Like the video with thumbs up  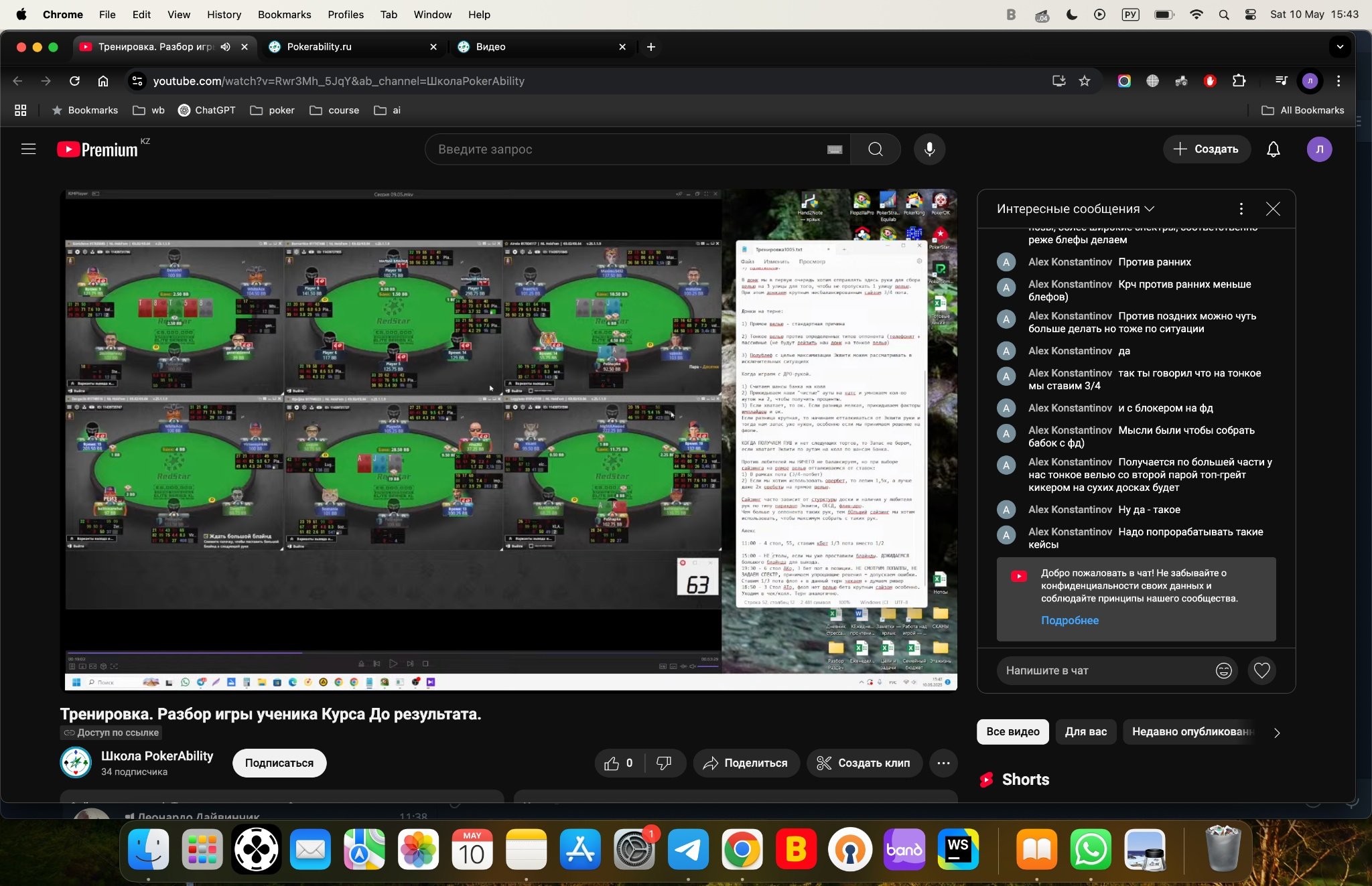[x=618, y=763]
